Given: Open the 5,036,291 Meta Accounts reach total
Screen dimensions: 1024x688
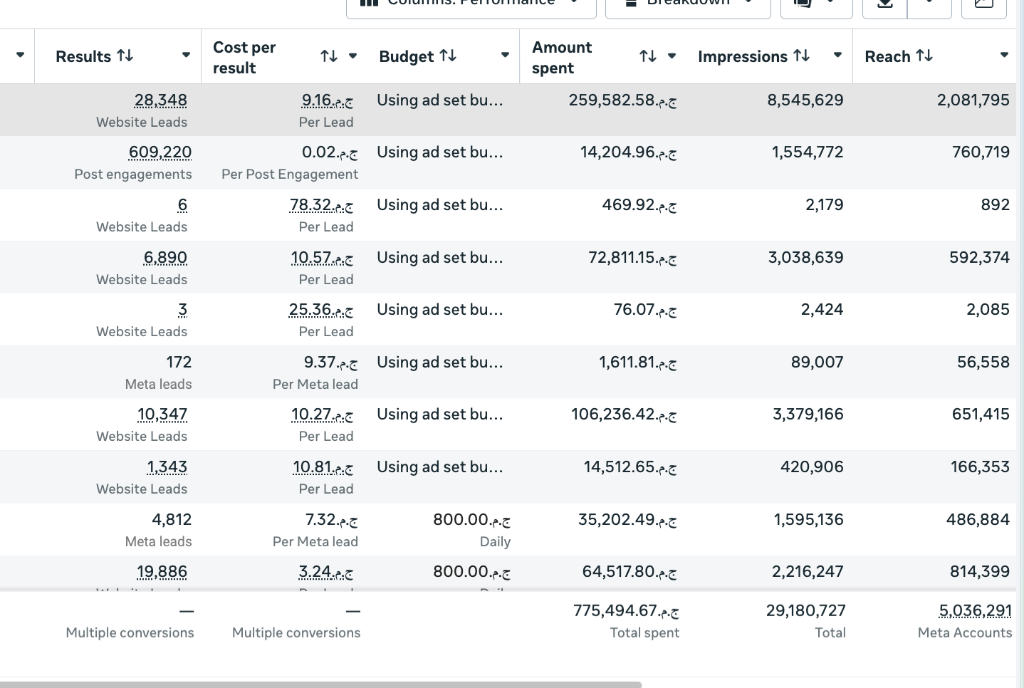Looking at the screenshot, I should pos(975,611).
